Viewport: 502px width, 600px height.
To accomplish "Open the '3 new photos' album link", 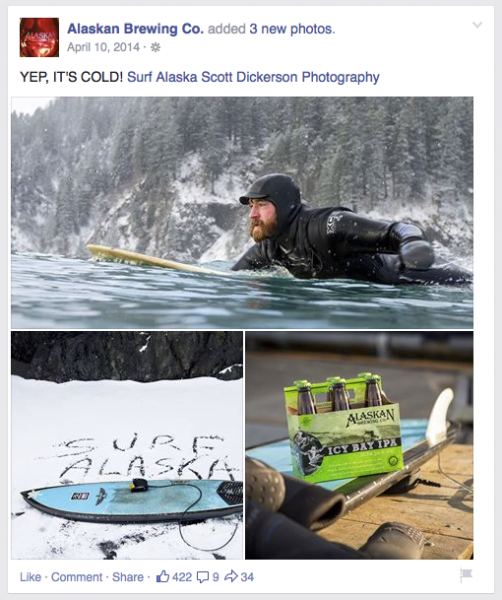I will [x=292, y=29].
